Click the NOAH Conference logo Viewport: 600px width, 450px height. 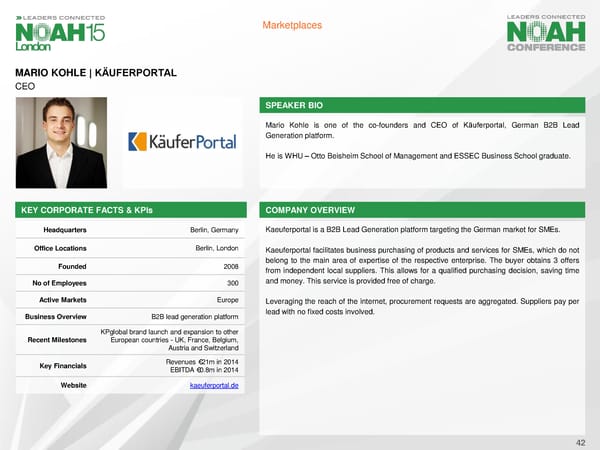click(x=545, y=32)
